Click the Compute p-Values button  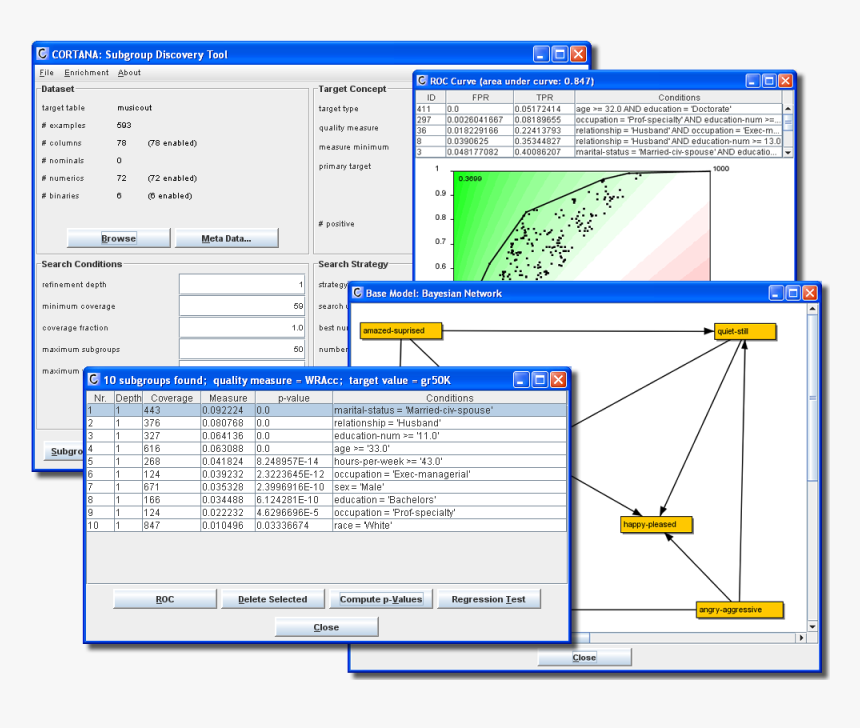381,599
